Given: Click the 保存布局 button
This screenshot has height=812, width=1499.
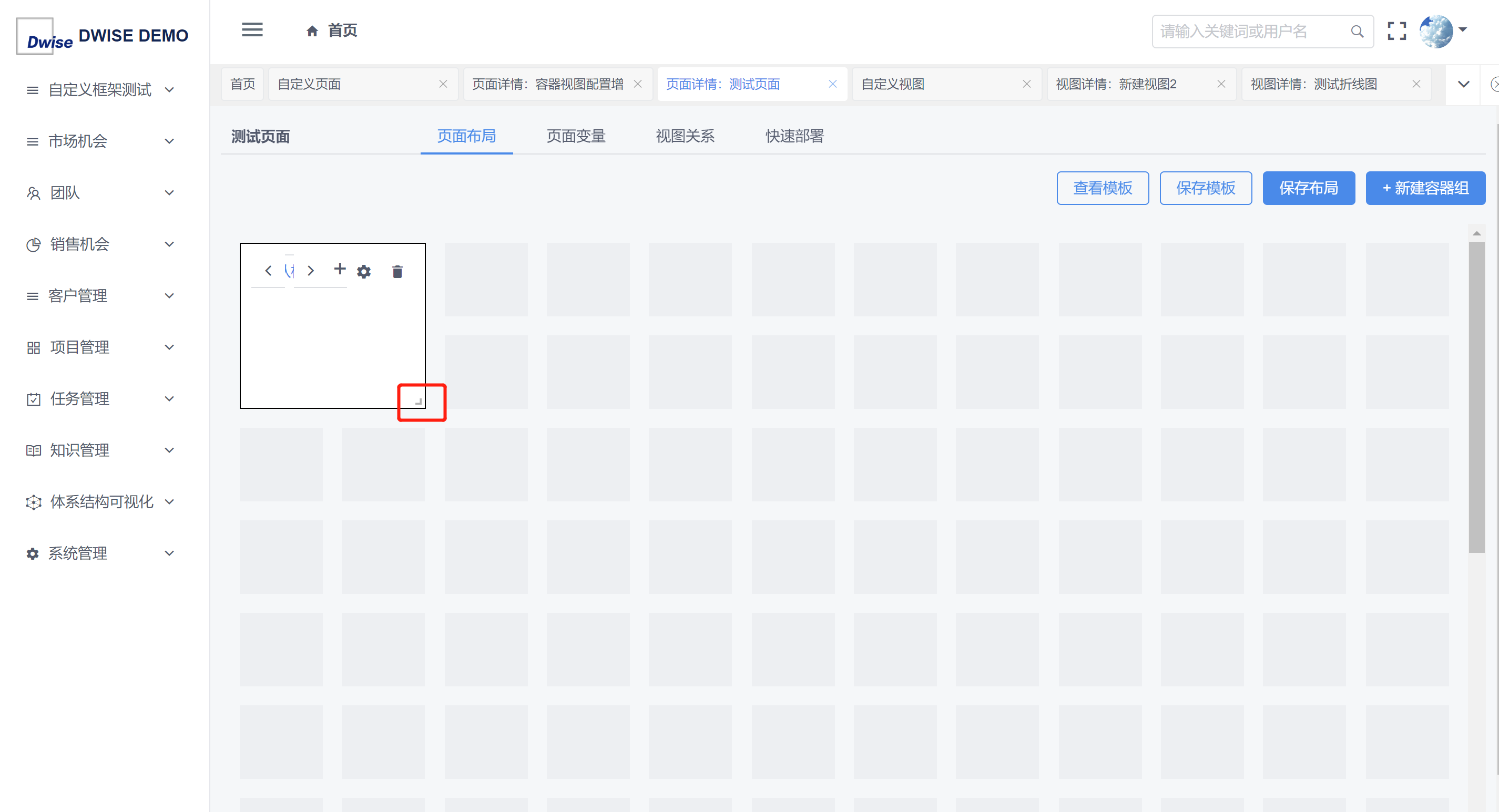Looking at the screenshot, I should (1309, 188).
